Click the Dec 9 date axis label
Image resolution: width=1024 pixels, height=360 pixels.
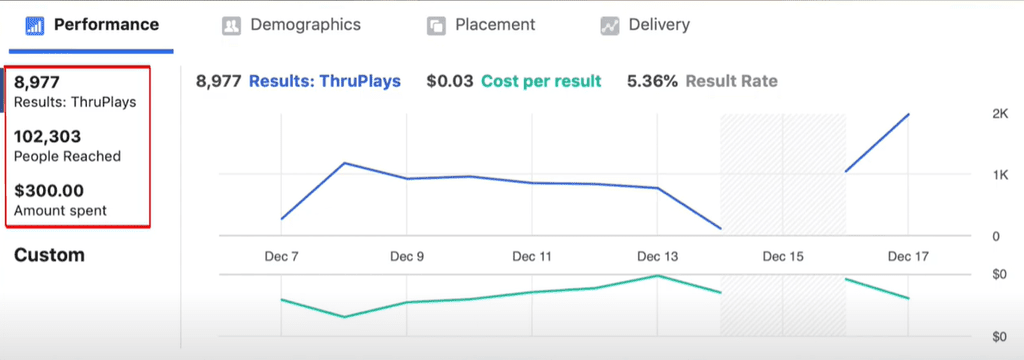coord(407,257)
